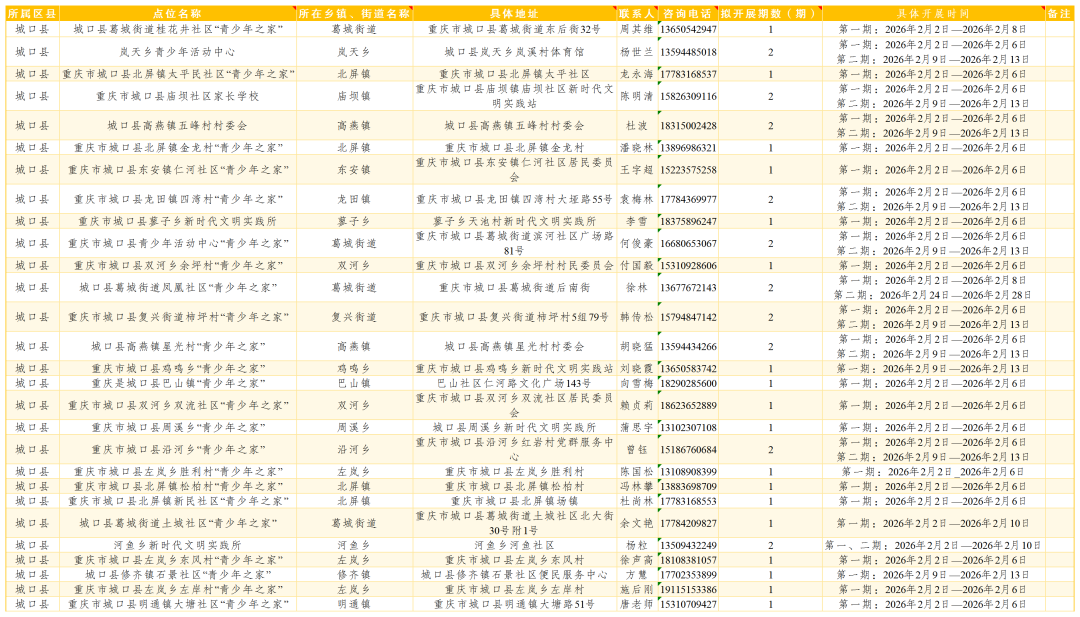Image resolution: width=1080 pixels, height=617 pixels.
Task: Select the 具体开展时间 column header
Action: 933,14
